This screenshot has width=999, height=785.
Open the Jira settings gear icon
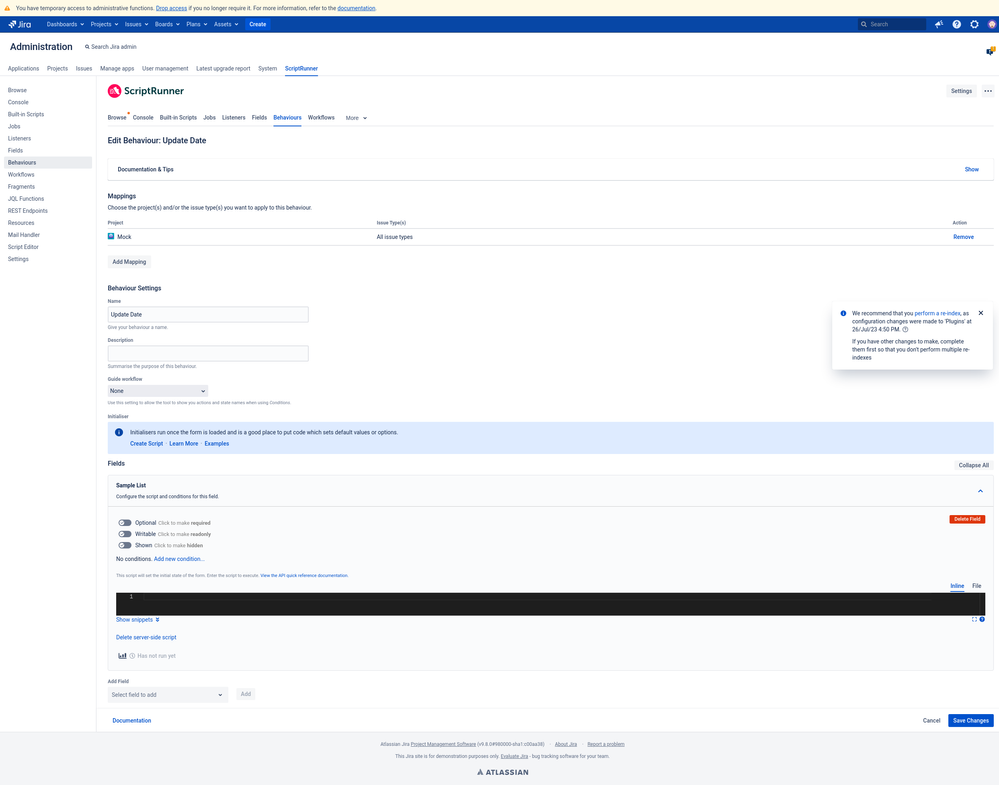(974, 24)
